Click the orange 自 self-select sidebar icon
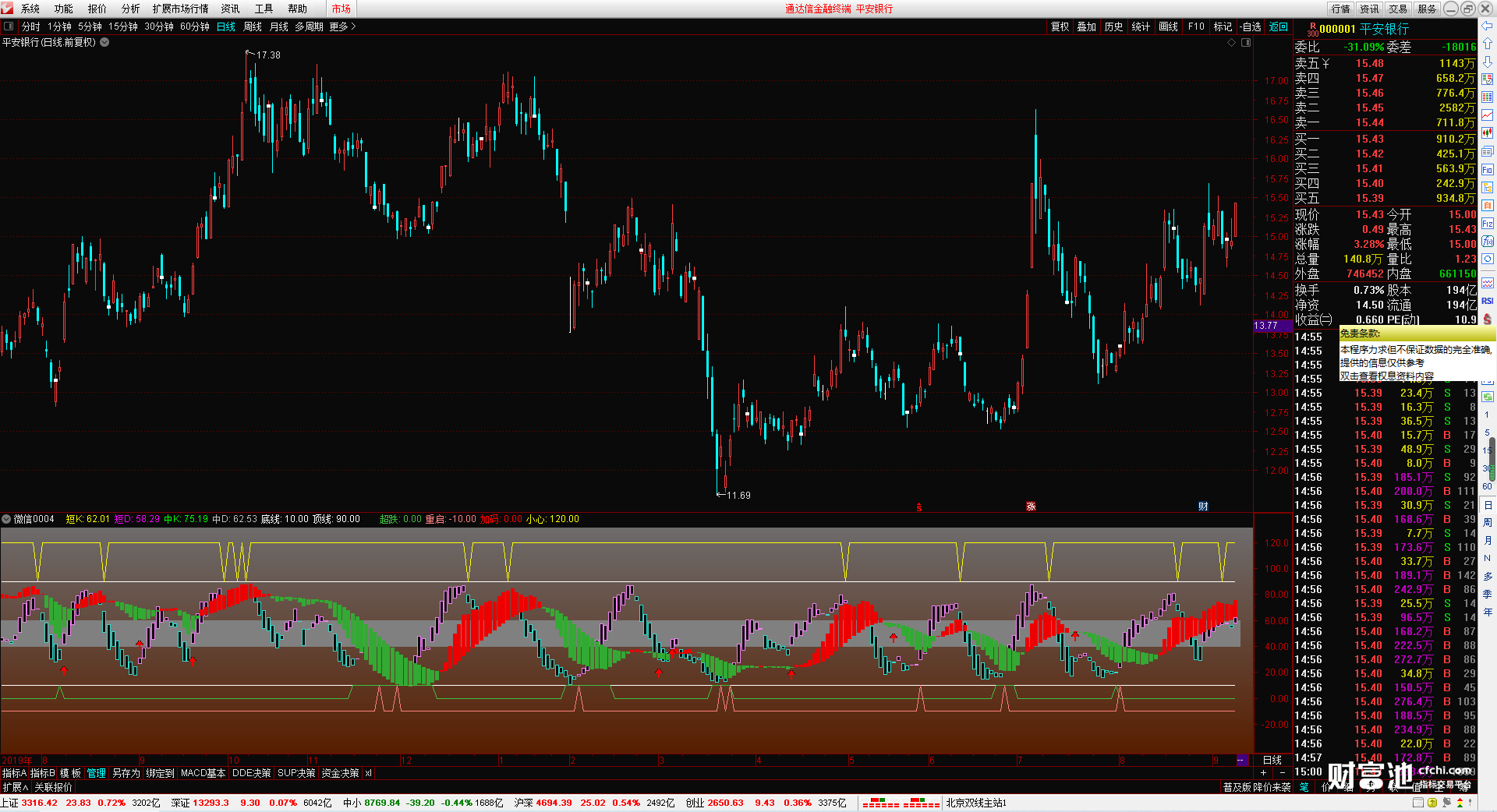The width and height of the screenshot is (1497, 812). [1488, 206]
